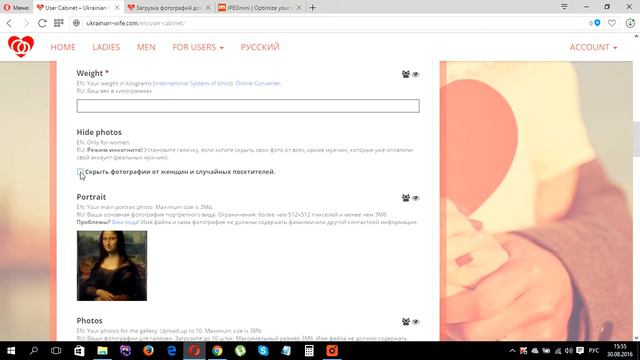Open Windows taskbar search
640x360 pixels.
[x=34, y=351]
